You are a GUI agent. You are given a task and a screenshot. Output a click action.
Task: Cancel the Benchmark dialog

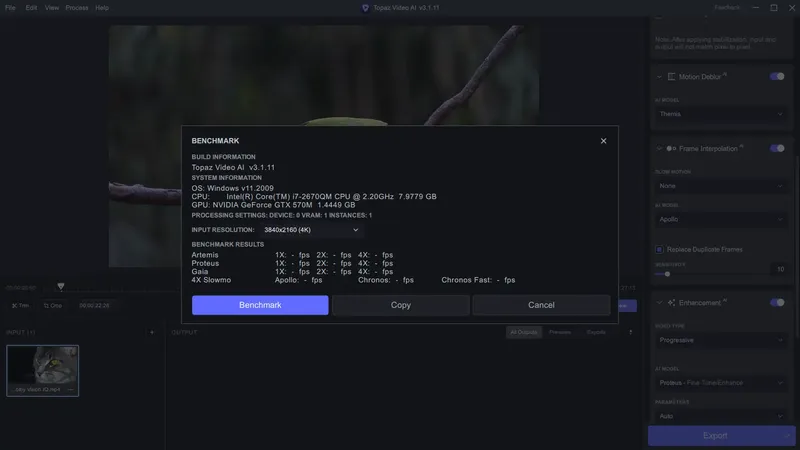[x=541, y=305]
